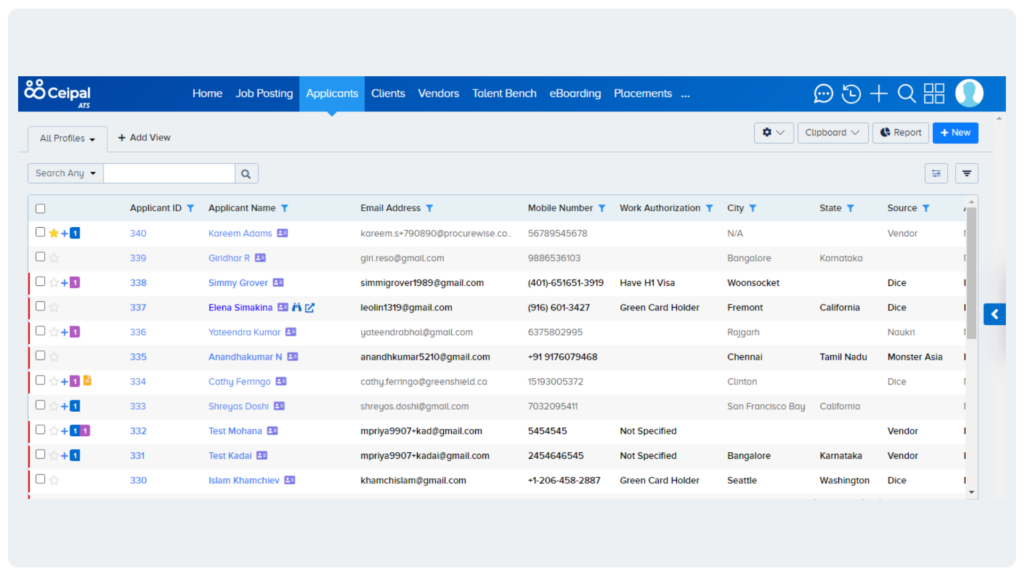Tick the select-all checkbox in table header
Viewport: 1024px width, 576px height.
[x=40, y=209]
